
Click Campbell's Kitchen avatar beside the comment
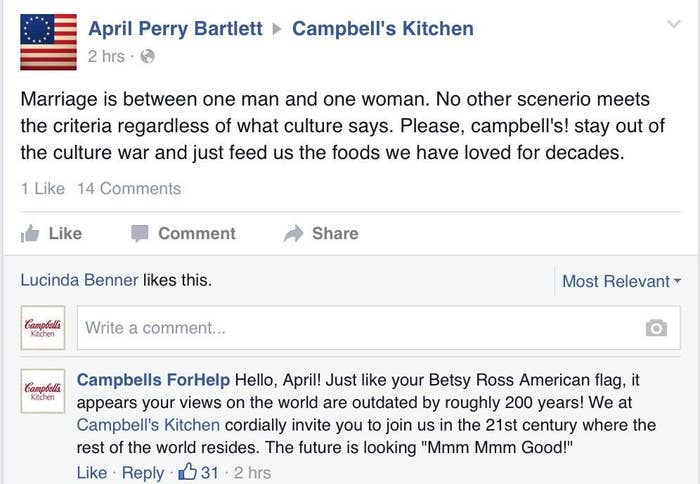pos(43,391)
